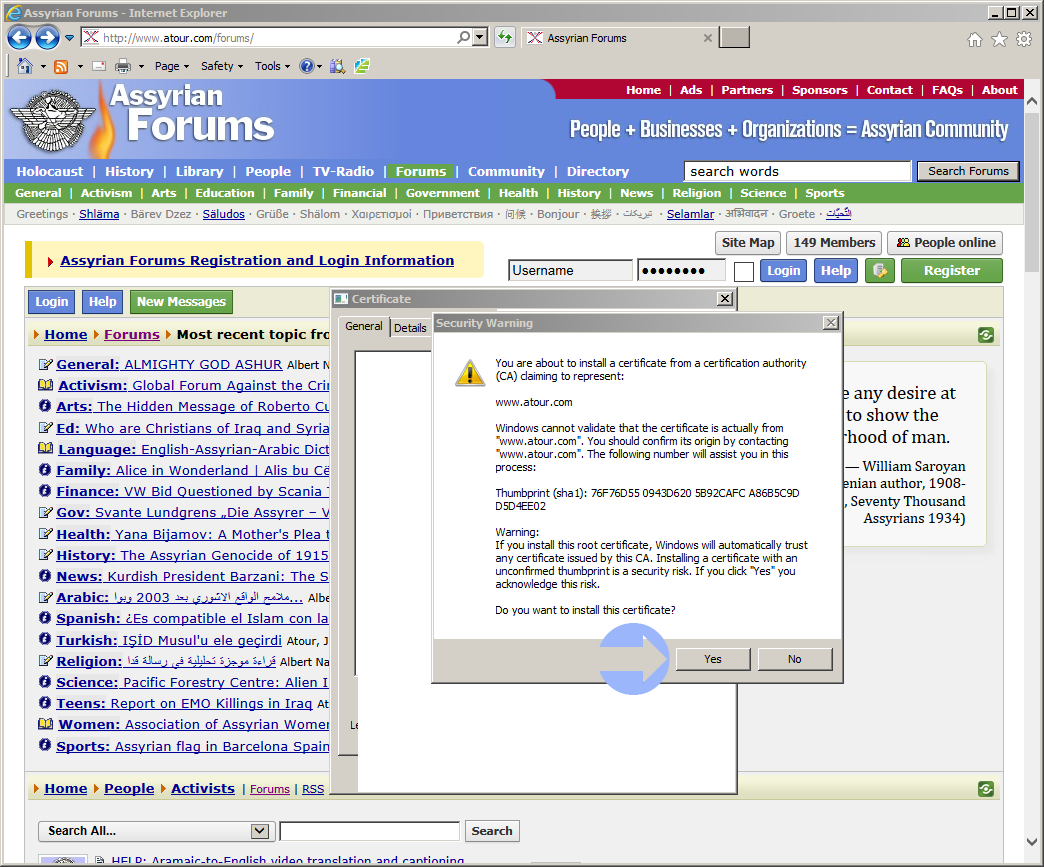Click the Print toolbar icon
1044x867 pixels.
(123, 66)
